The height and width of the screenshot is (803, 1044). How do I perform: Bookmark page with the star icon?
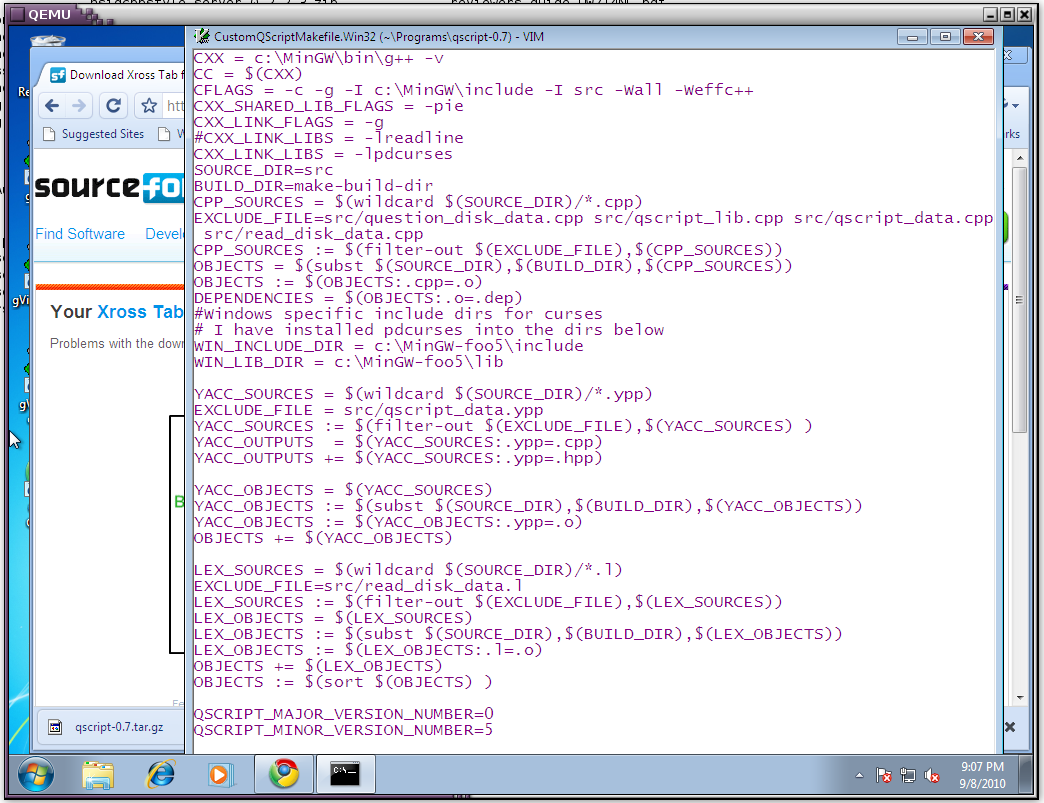pos(149,105)
